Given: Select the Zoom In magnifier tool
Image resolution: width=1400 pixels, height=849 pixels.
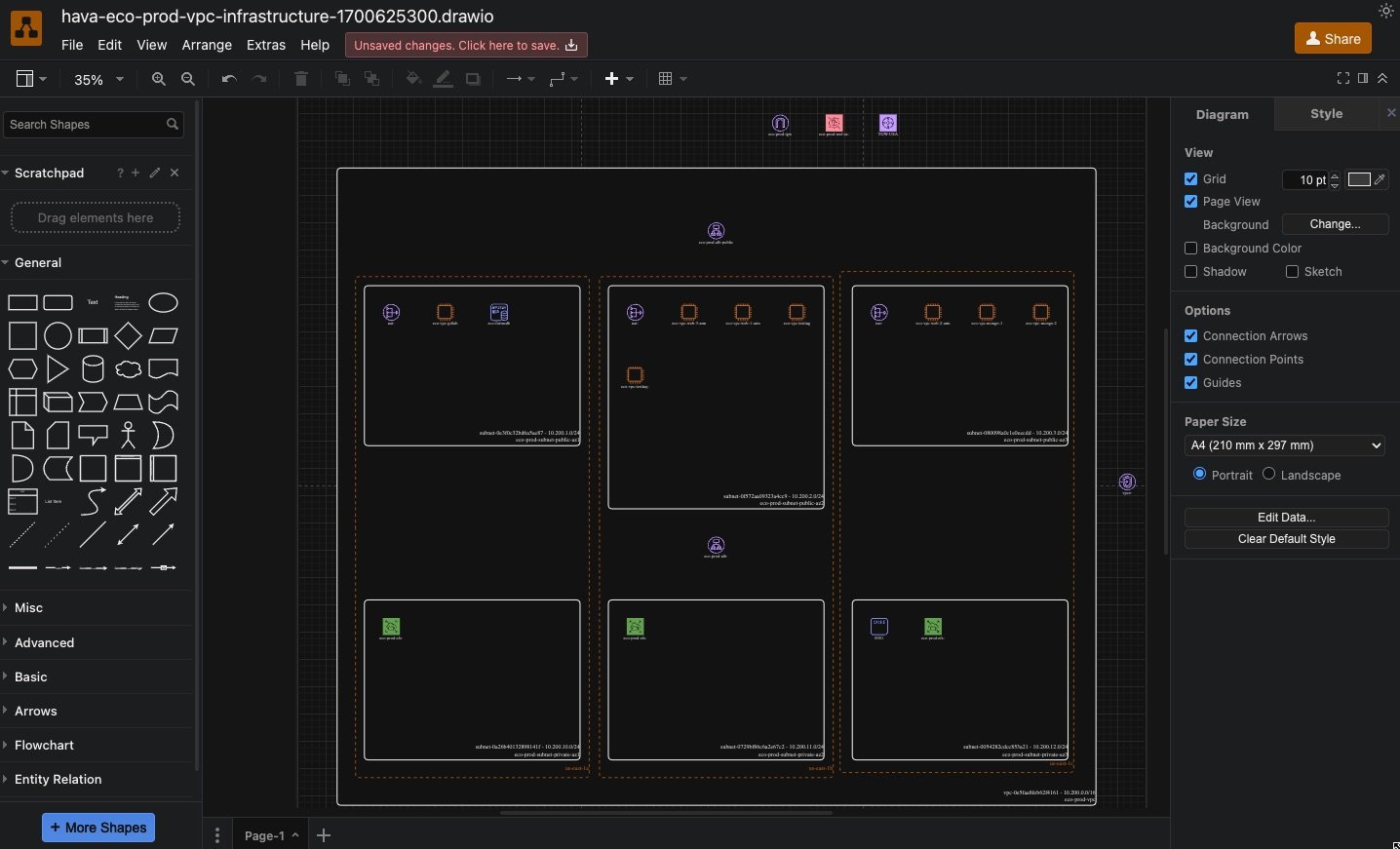Looking at the screenshot, I should 158,79.
